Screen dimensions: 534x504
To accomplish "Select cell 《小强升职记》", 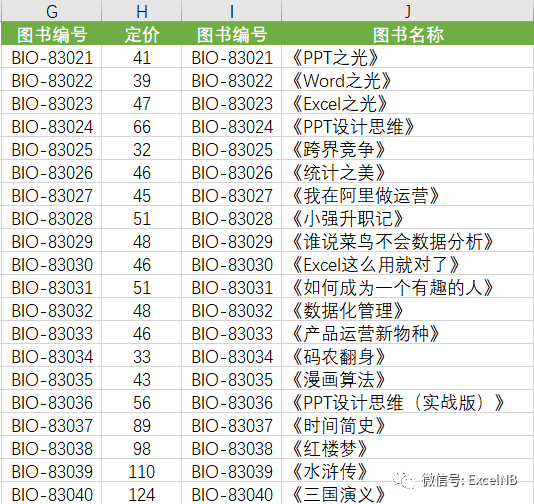I will pyautogui.click(x=408, y=218).
